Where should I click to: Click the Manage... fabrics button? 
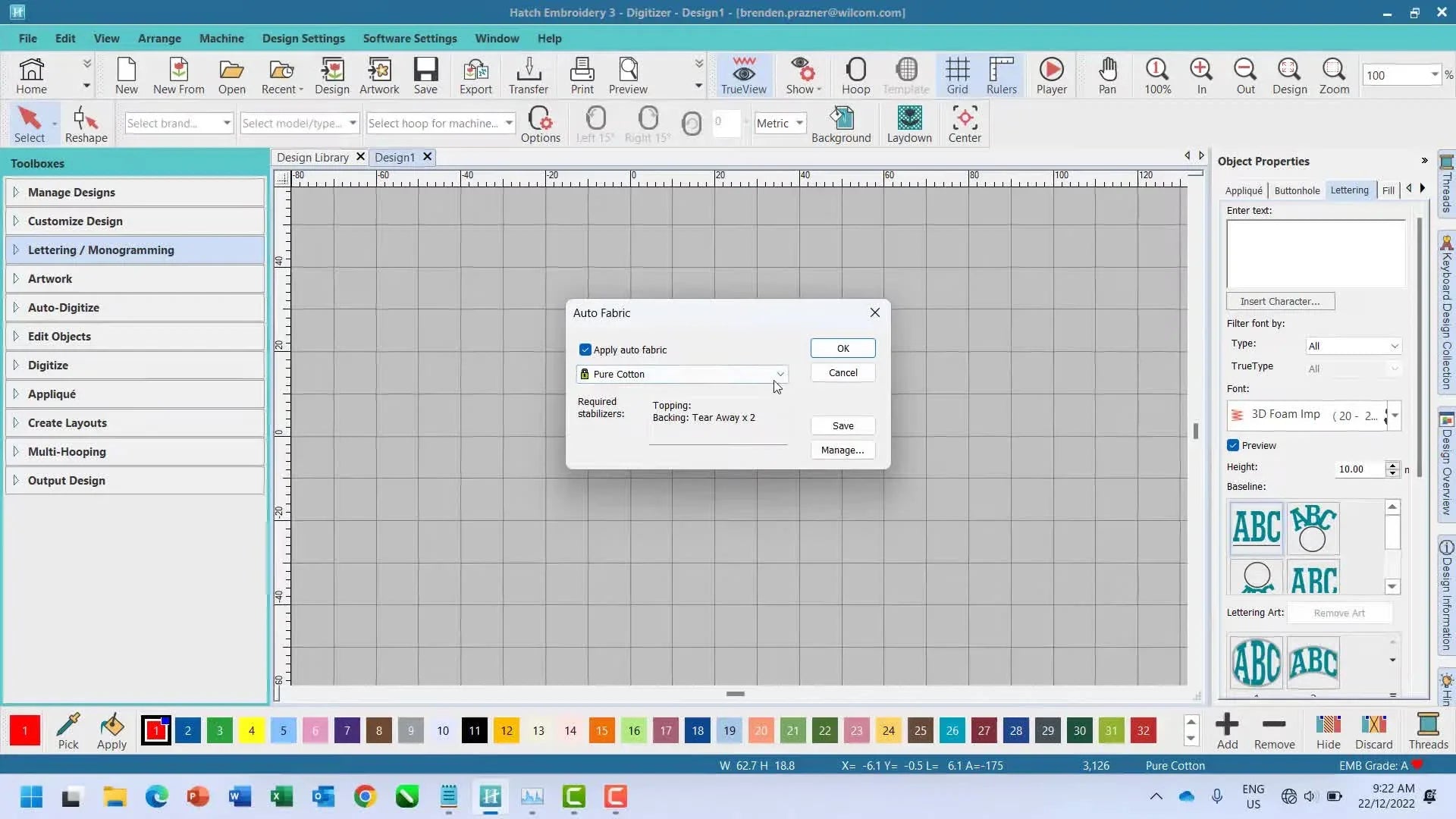coord(843,450)
